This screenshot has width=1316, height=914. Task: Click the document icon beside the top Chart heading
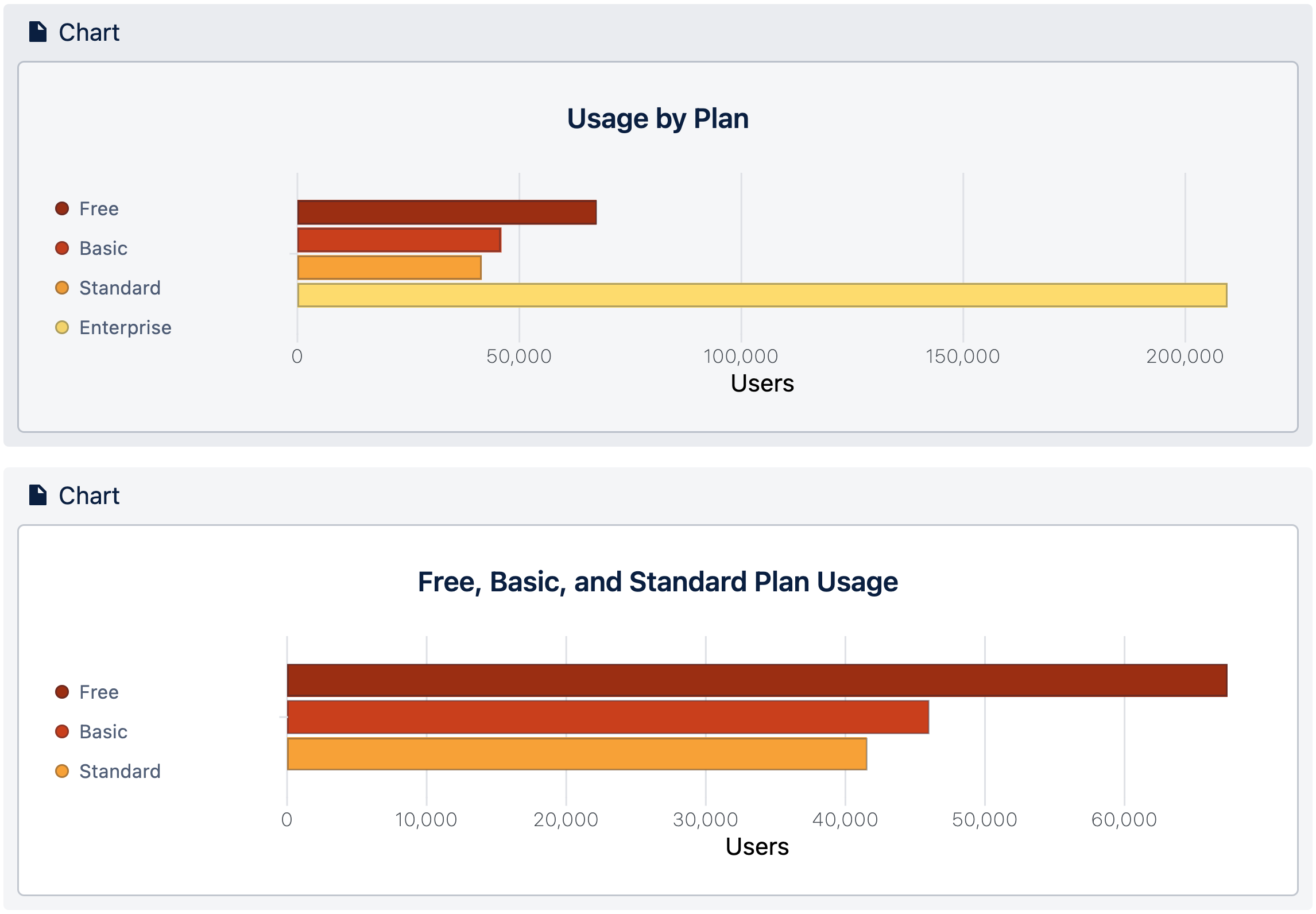tap(38, 32)
